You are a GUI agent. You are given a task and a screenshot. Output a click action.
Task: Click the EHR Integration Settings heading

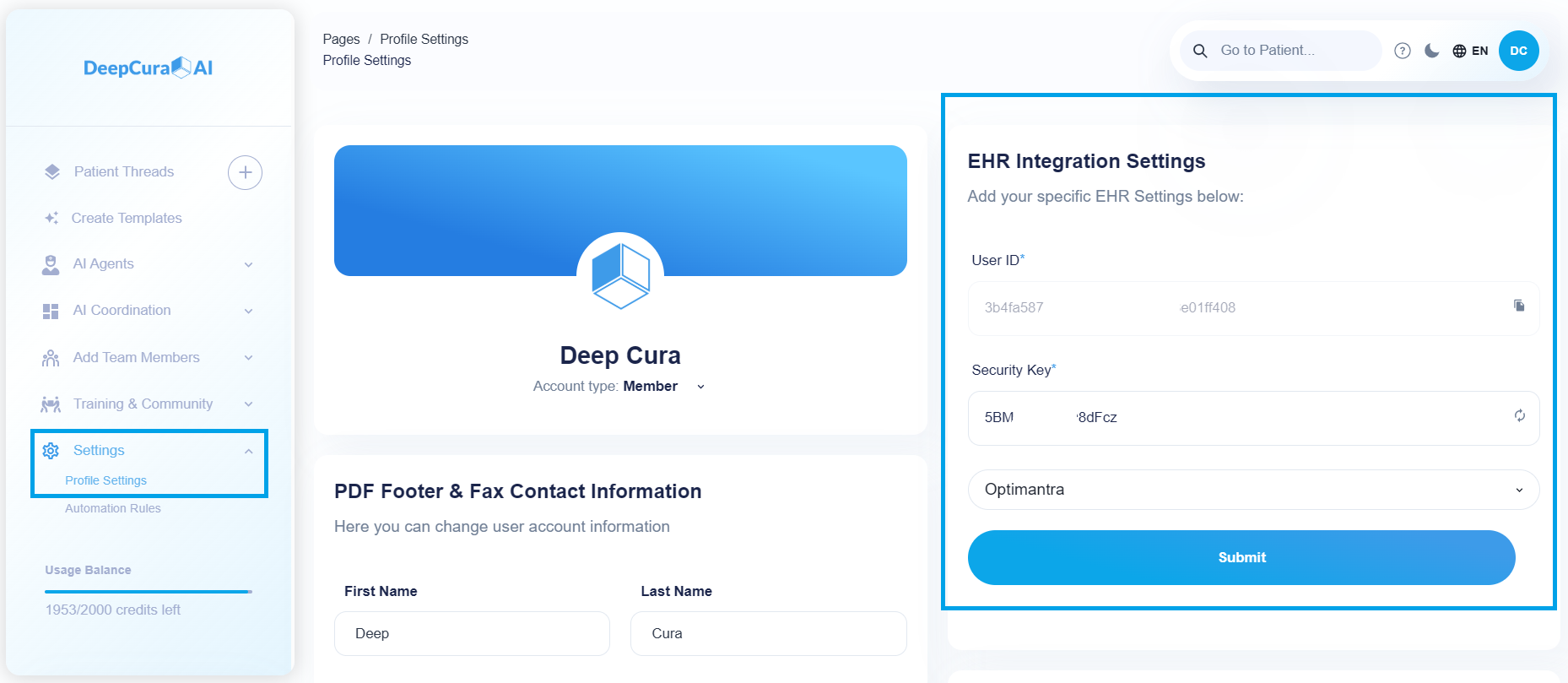1086,161
